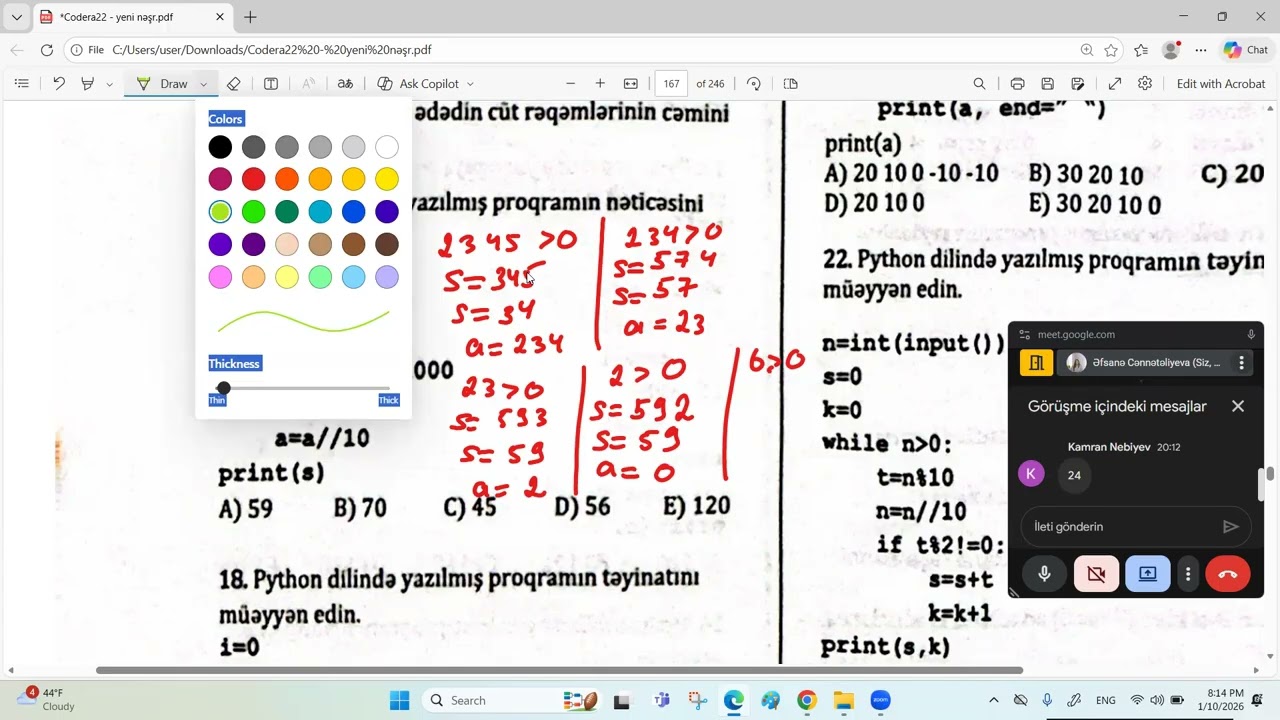The image size is (1280, 720).
Task: Select the pink color swatch
Action: click(x=220, y=276)
